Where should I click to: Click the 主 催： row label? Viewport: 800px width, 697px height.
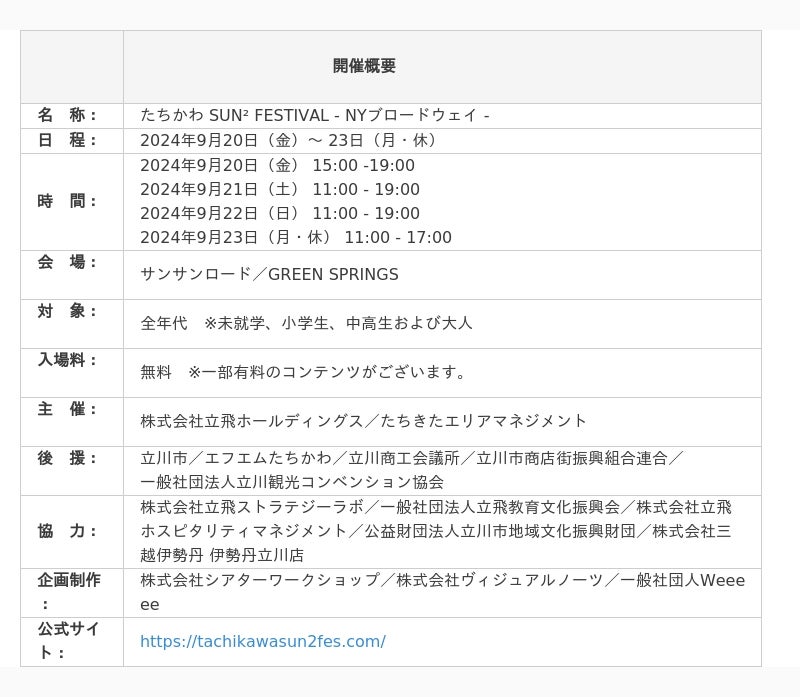[67, 409]
